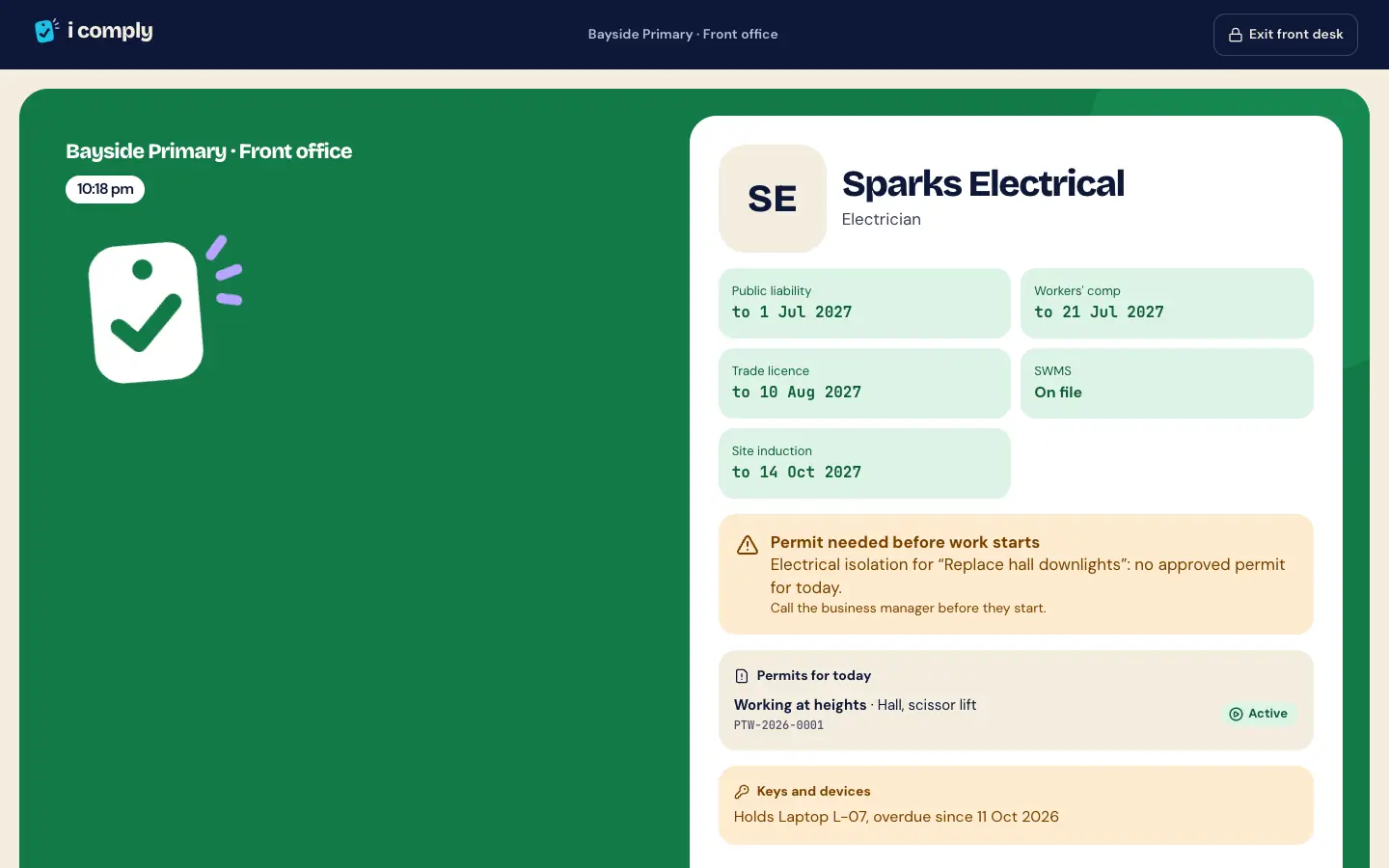Open the Workers' comp card
The image size is (1389, 868).
pyautogui.click(x=1167, y=303)
